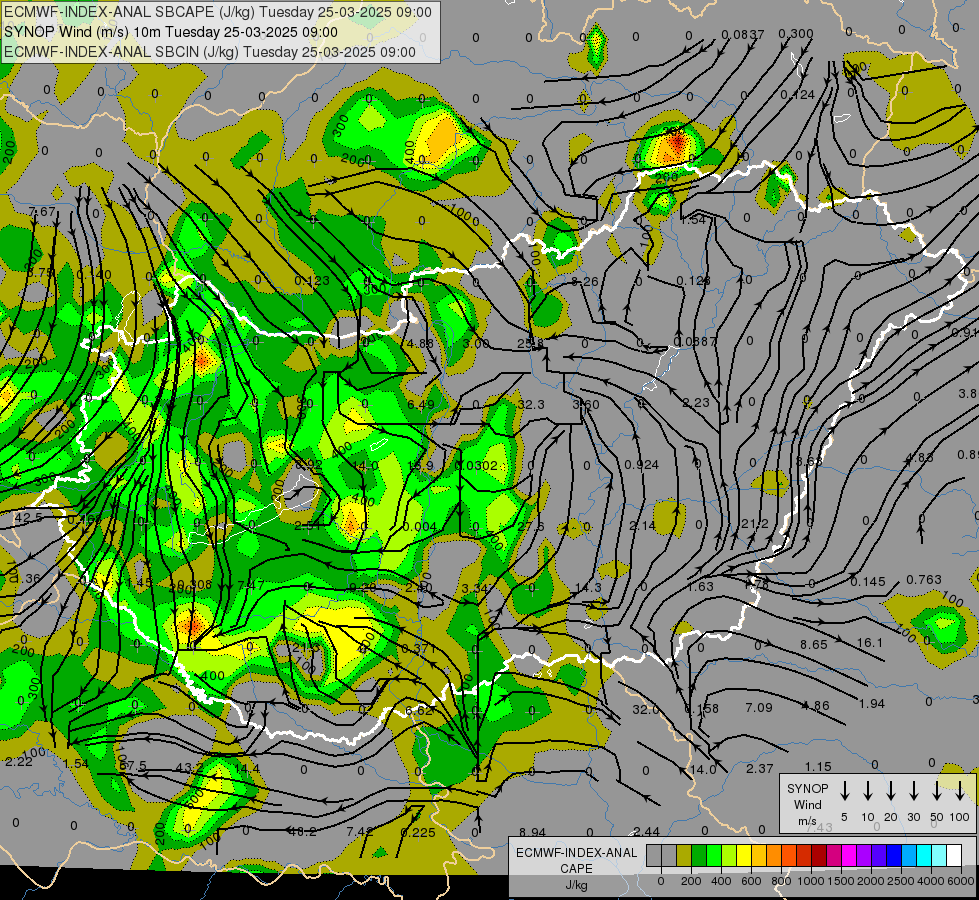The width and height of the screenshot is (979, 900).
Task: Click the map value '8.65'
Action: pos(814,644)
